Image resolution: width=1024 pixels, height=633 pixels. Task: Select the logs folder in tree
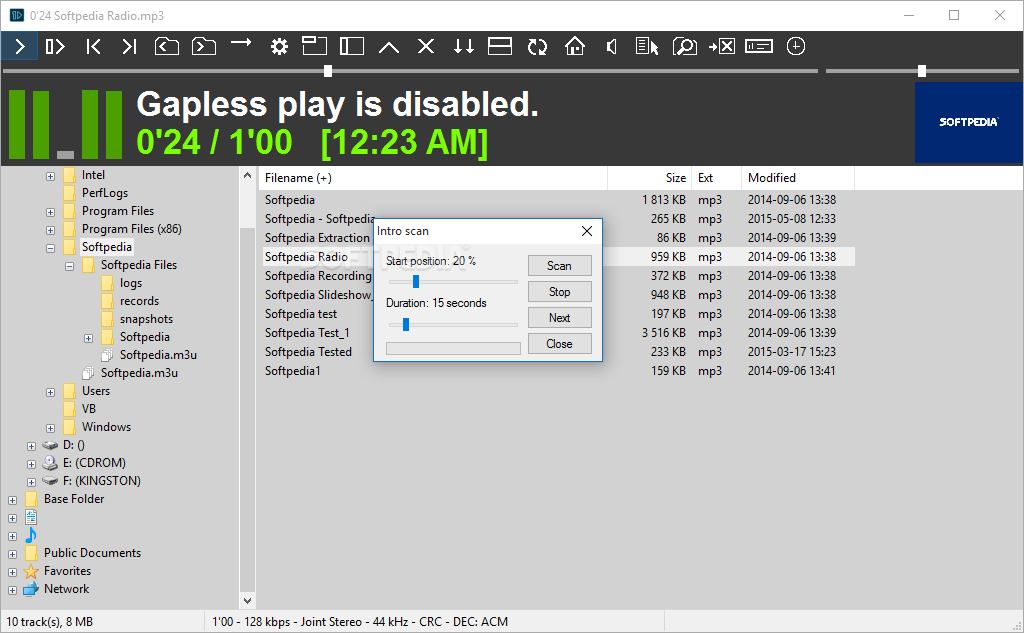(x=131, y=283)
